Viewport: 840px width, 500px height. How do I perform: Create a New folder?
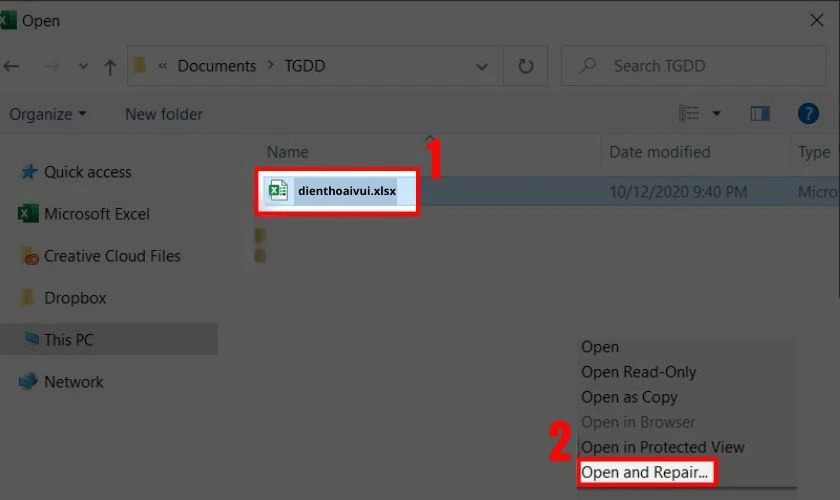[164, 114]
